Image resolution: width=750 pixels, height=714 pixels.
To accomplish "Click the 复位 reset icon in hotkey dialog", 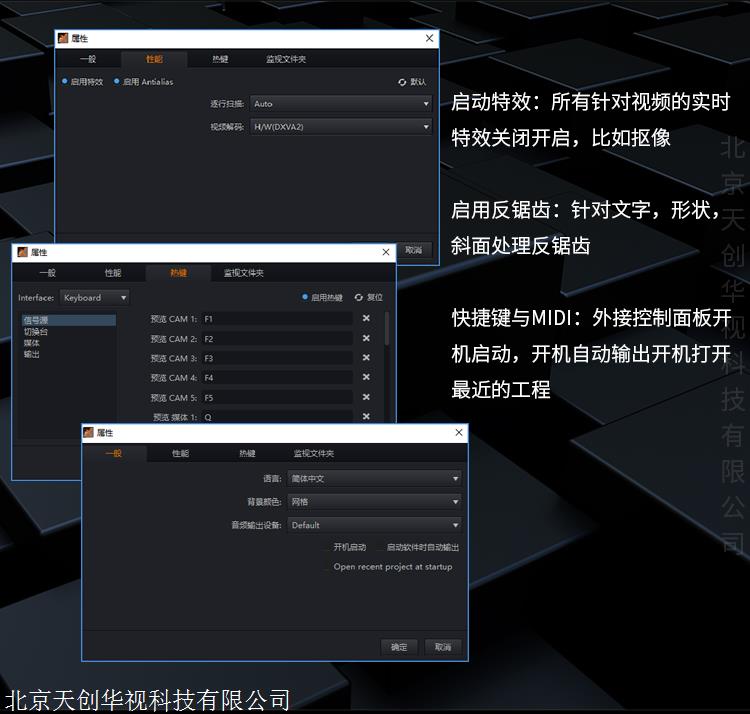I will [x=359, y=297].
